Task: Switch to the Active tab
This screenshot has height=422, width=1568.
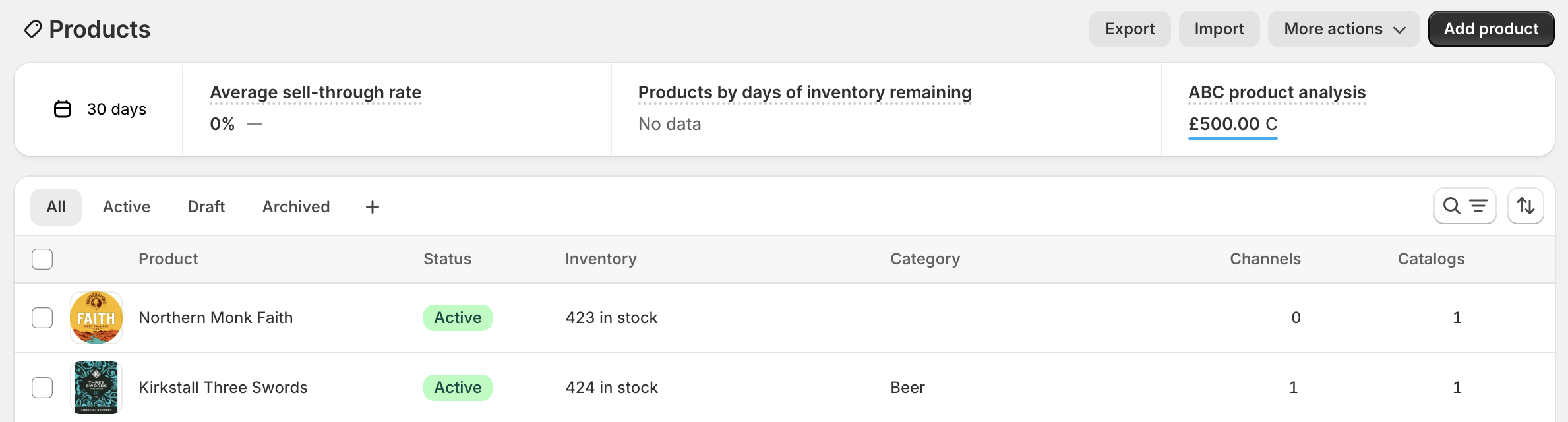Action: (x=127, y=207)
